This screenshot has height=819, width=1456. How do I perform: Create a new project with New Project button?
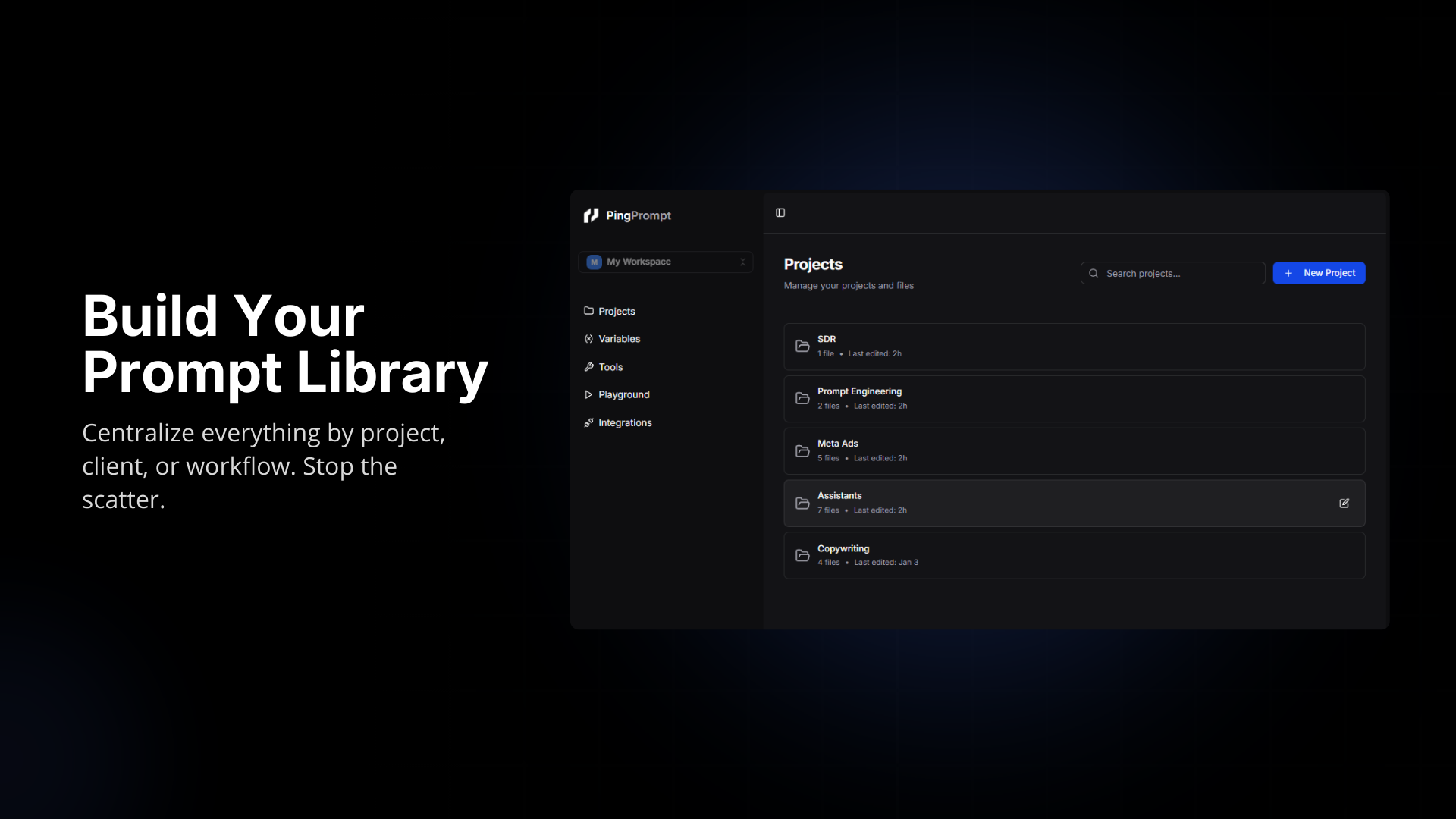point(1319,273)
